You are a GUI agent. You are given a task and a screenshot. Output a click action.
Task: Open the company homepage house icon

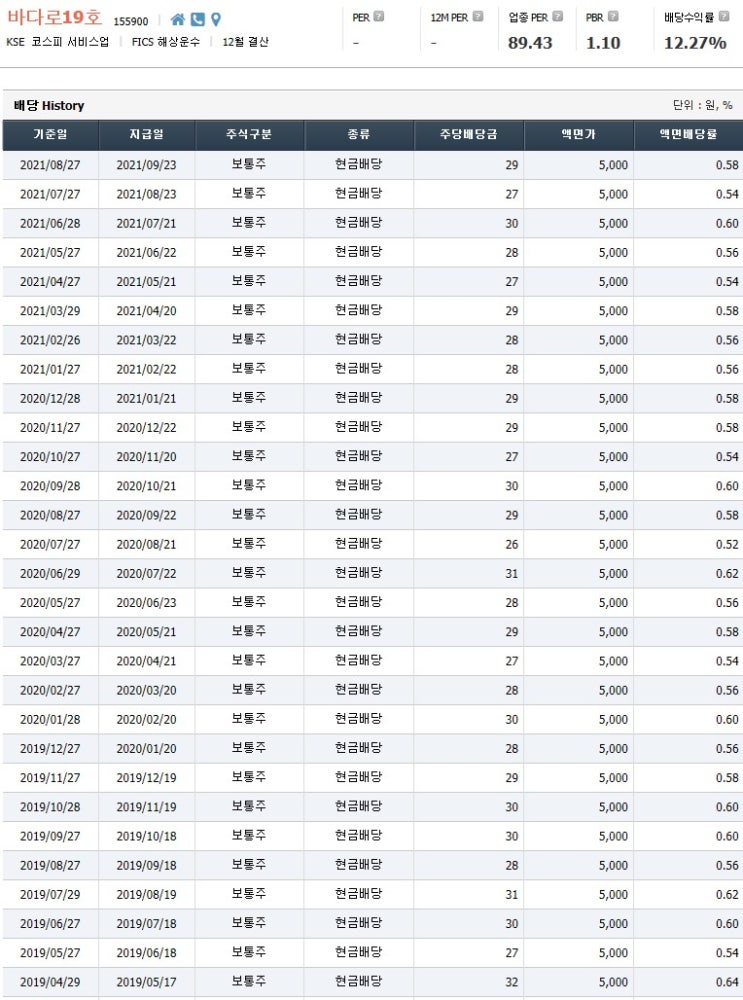pyautogui.click(x=178, y=20)
